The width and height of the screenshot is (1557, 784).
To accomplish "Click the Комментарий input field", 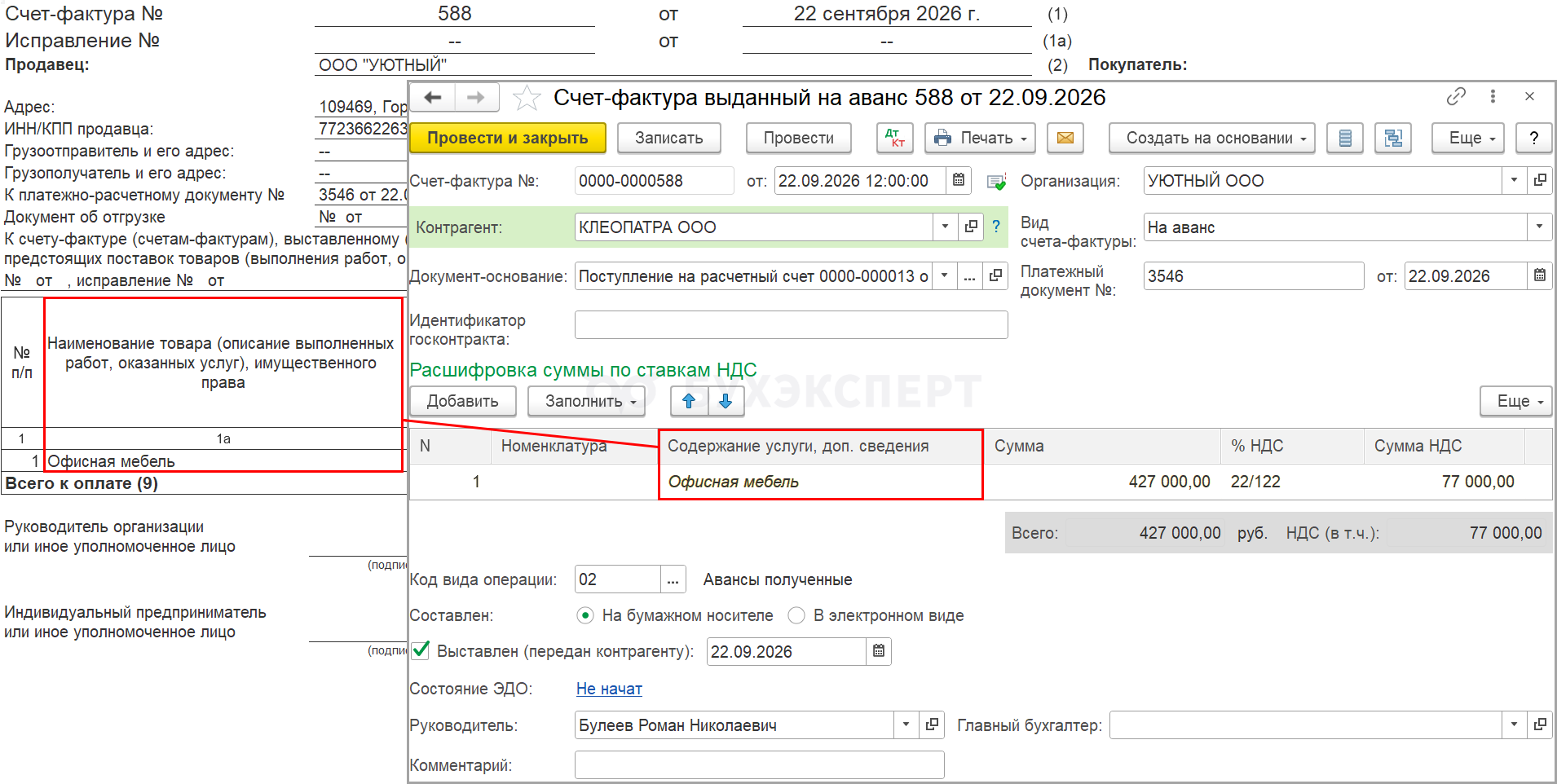I will [759, 765].
